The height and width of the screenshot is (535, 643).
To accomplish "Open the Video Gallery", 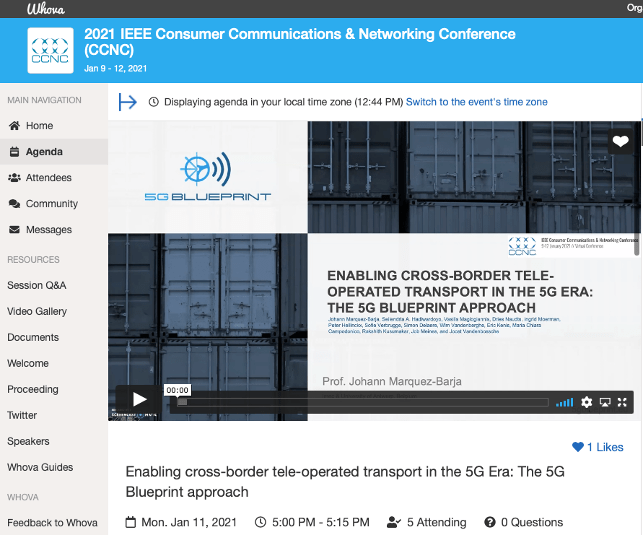I will (x=37, y=311).
